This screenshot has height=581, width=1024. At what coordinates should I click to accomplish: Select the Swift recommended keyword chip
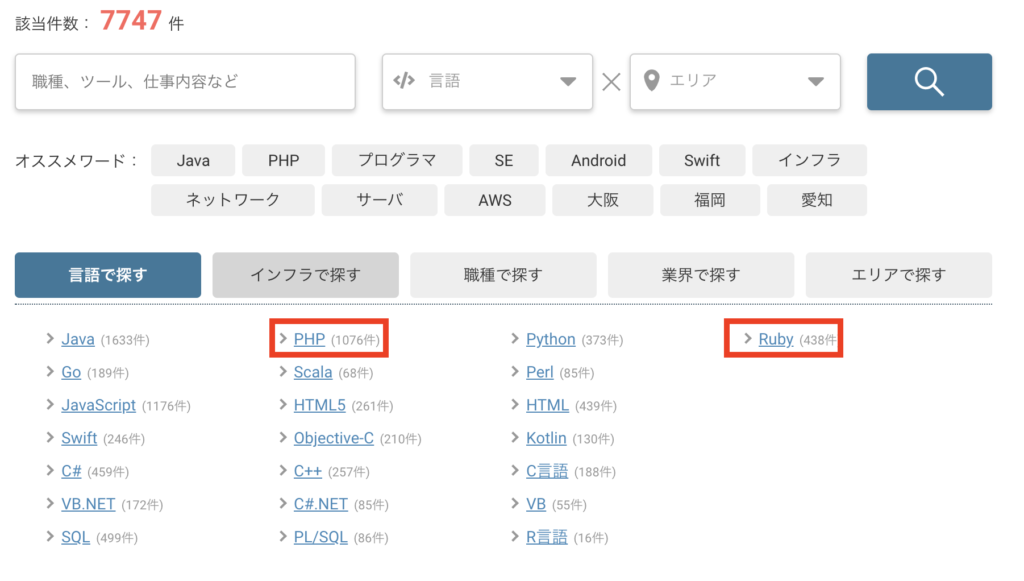(x=702, y=161)
